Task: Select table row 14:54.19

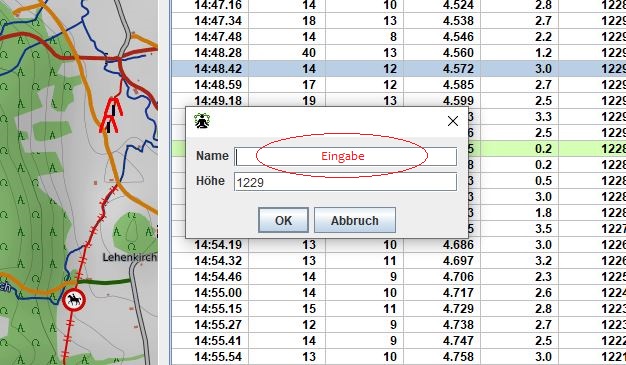Action: pos(399,245)
